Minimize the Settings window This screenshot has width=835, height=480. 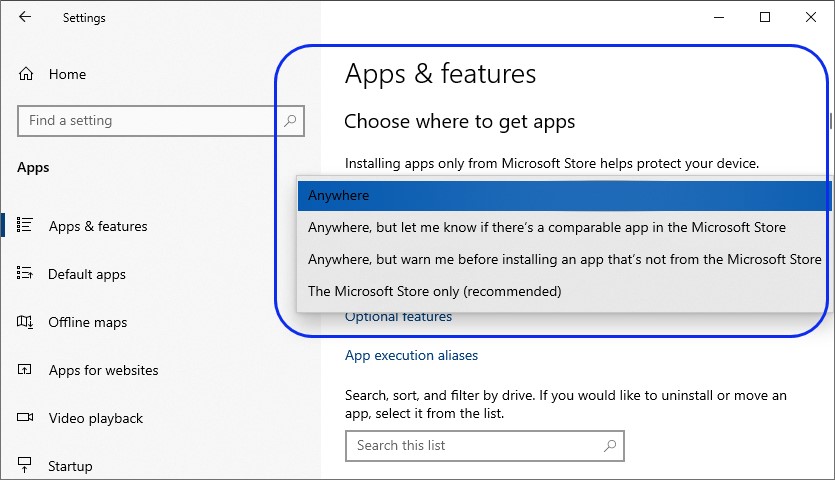click(719, 18)
